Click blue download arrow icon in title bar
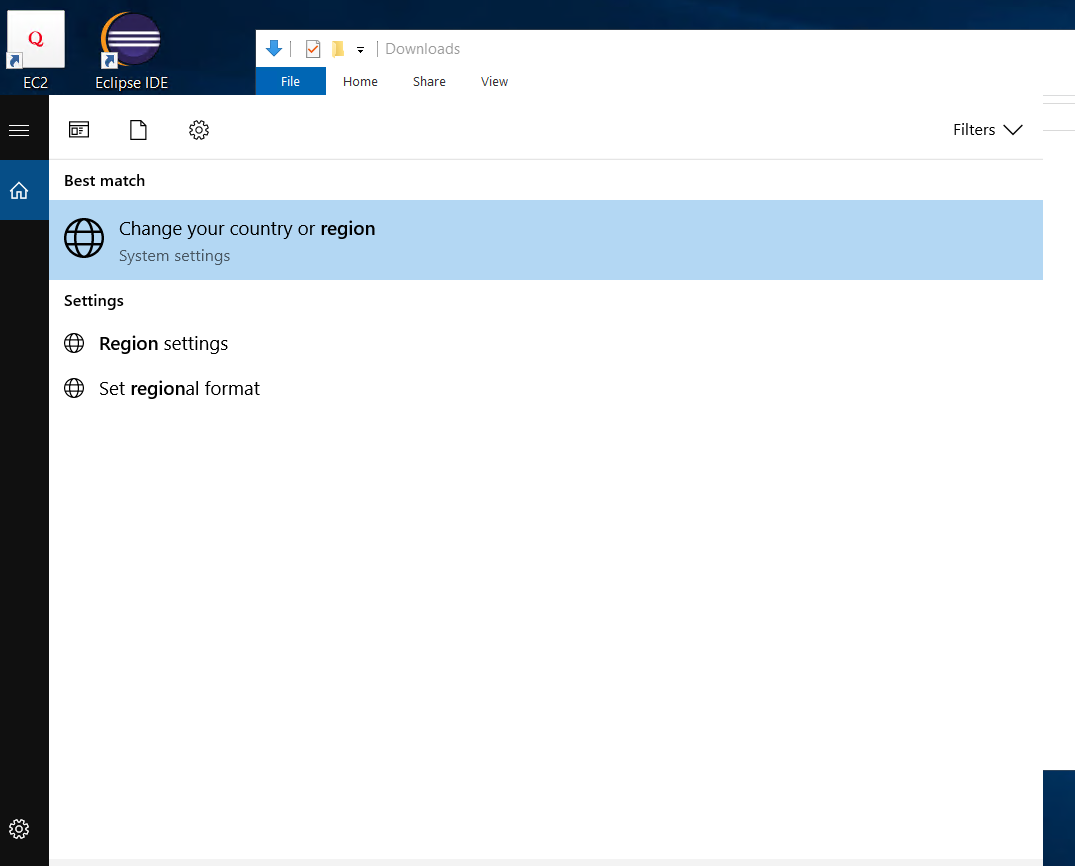 tap(274, 49)
